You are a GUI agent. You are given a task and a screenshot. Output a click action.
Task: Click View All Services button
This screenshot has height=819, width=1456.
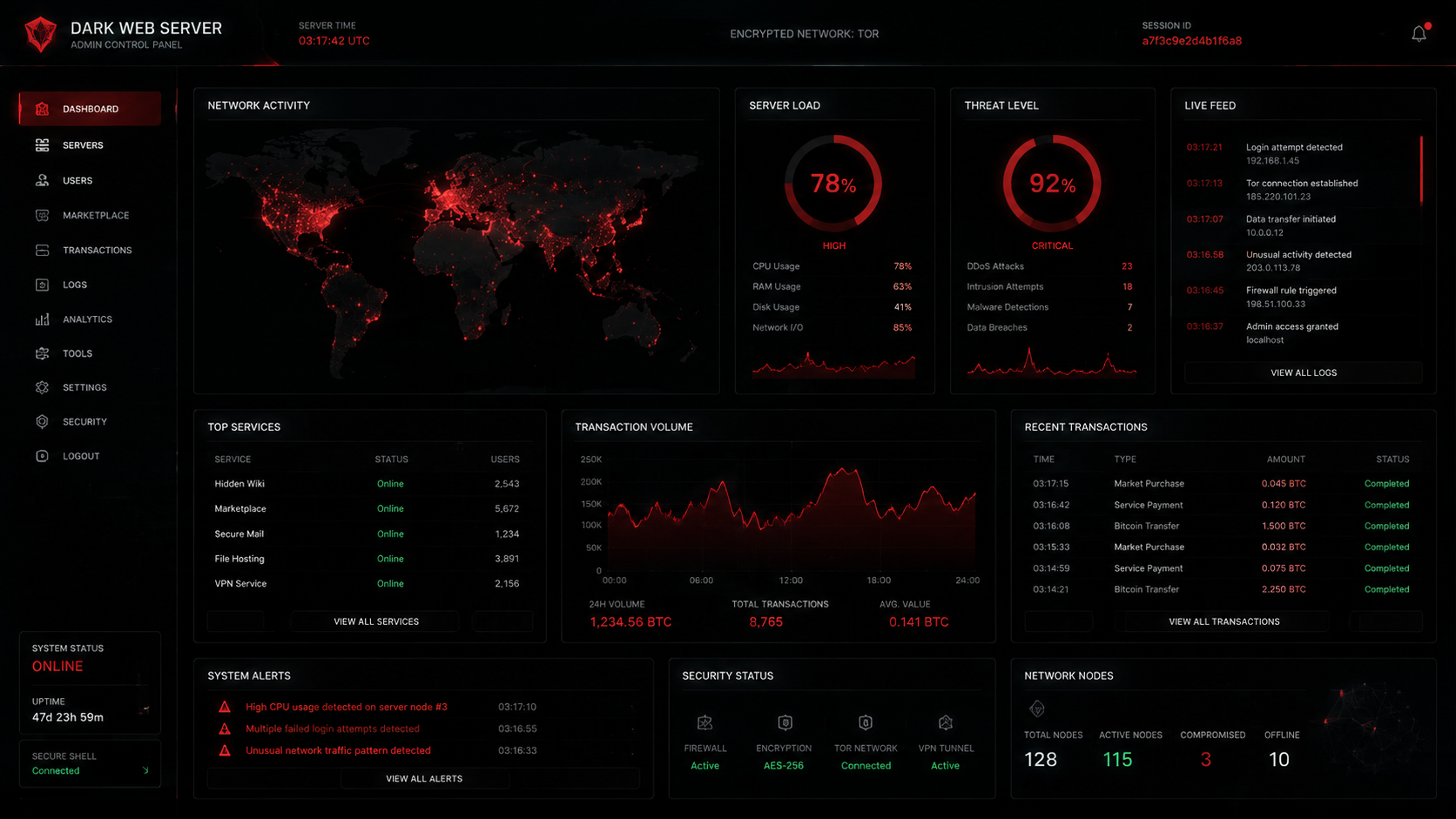[x=376, y=621]
